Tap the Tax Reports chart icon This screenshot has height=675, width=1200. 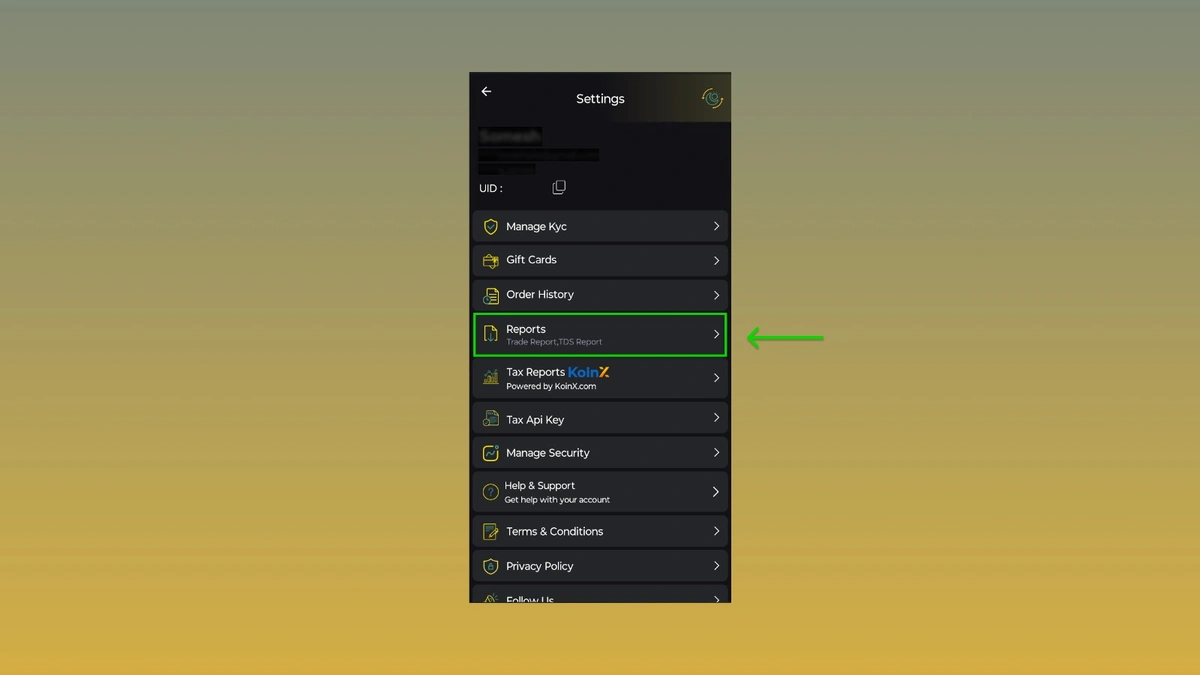tap(491, 377)
